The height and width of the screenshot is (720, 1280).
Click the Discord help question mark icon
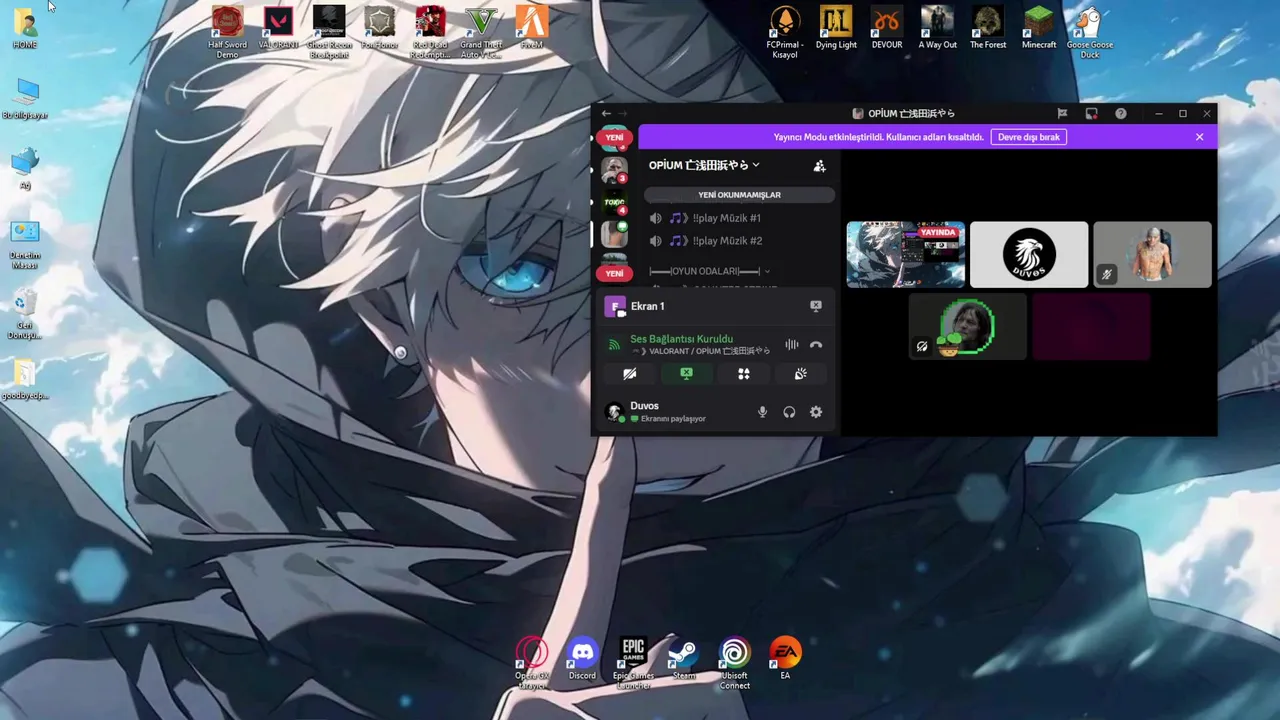(1121, 114)
